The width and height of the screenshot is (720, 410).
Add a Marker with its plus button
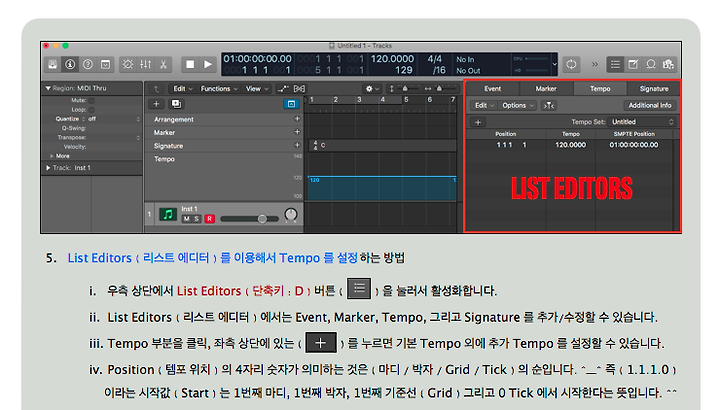tap(297, 132)
